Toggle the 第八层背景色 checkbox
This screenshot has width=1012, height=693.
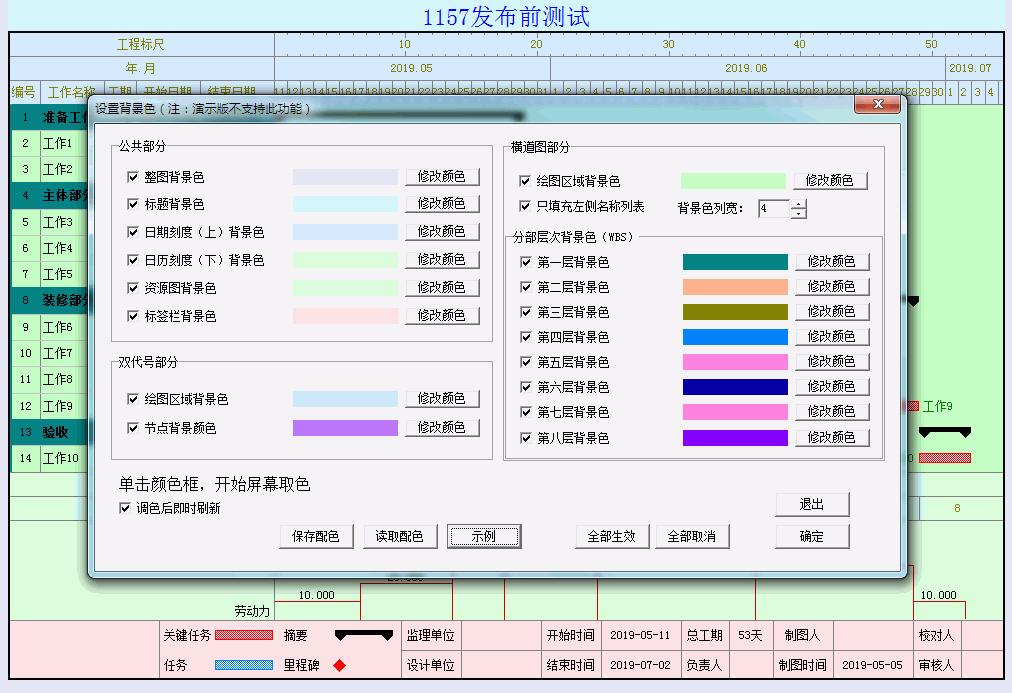[525, 438]
